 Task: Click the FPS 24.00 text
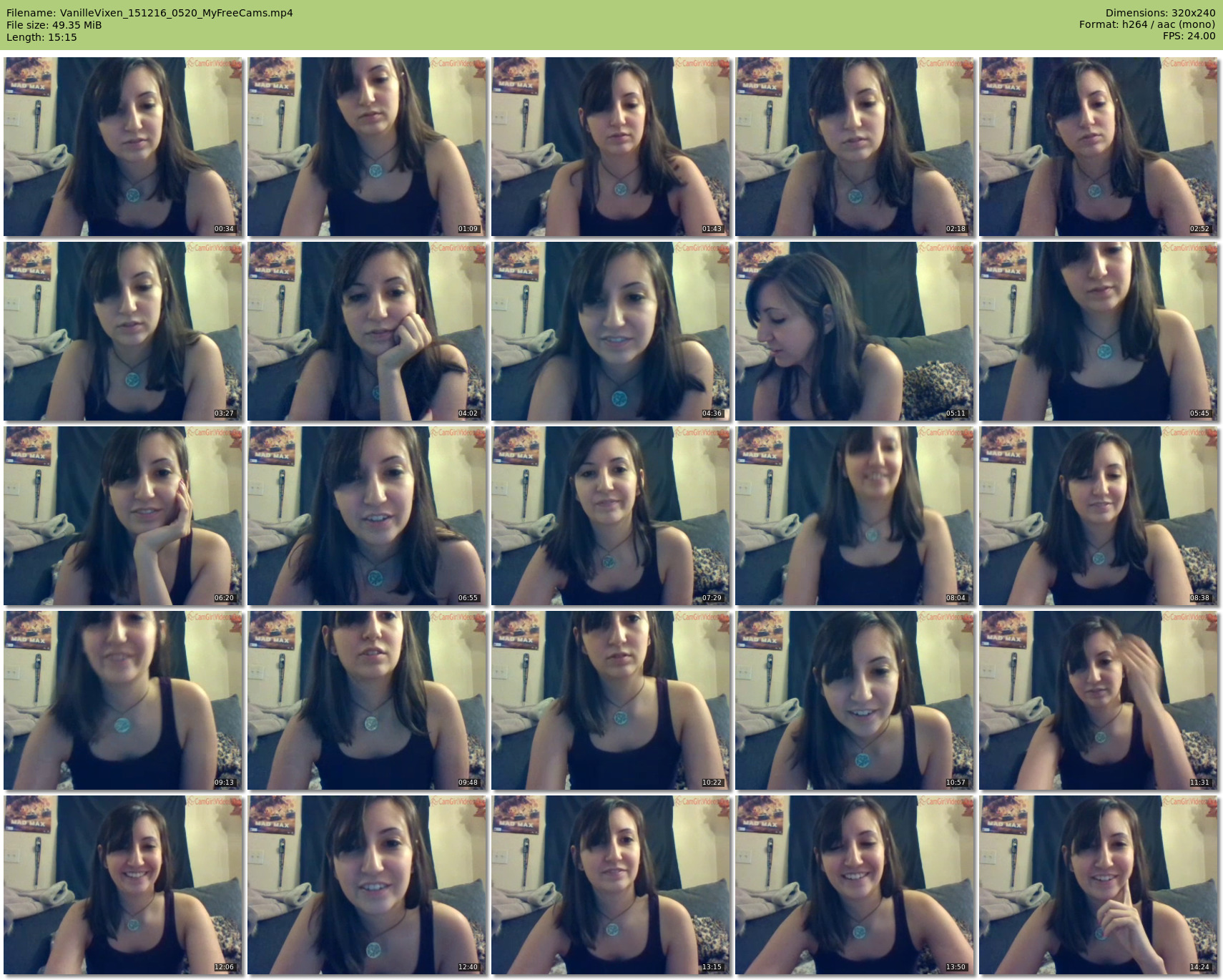pyautogui.click(x=1189, y=36)
